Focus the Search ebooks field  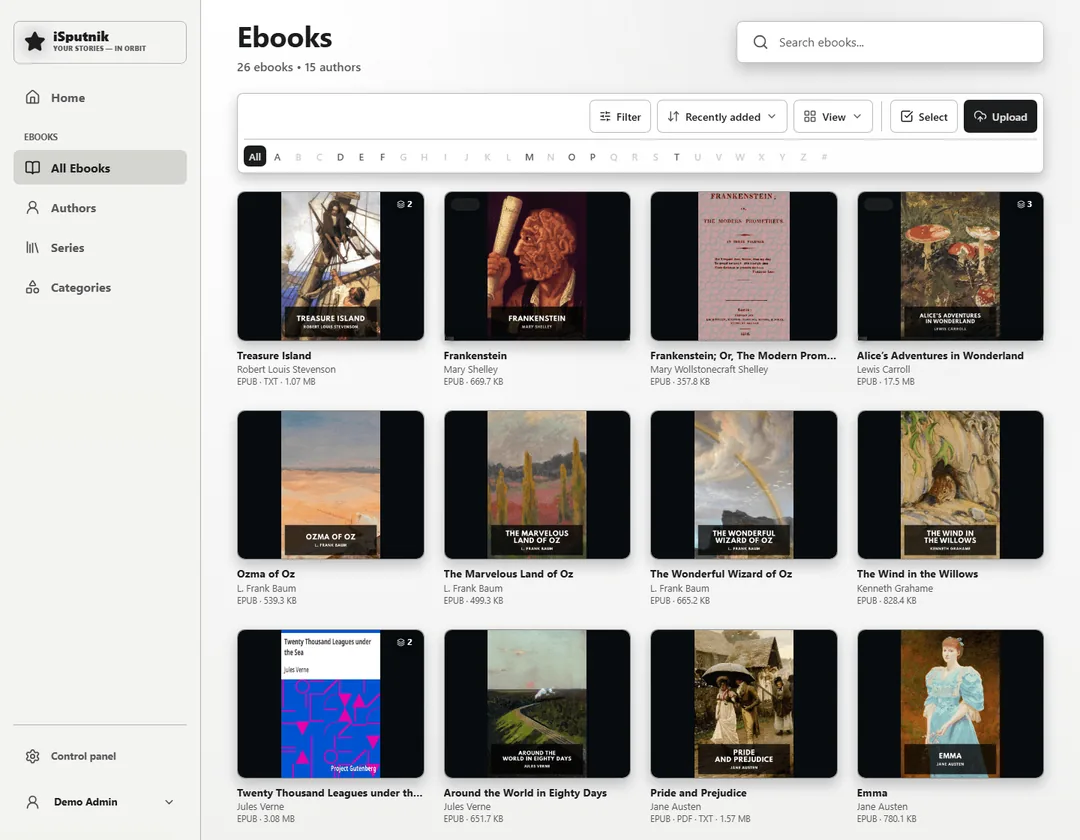point(889,42)
